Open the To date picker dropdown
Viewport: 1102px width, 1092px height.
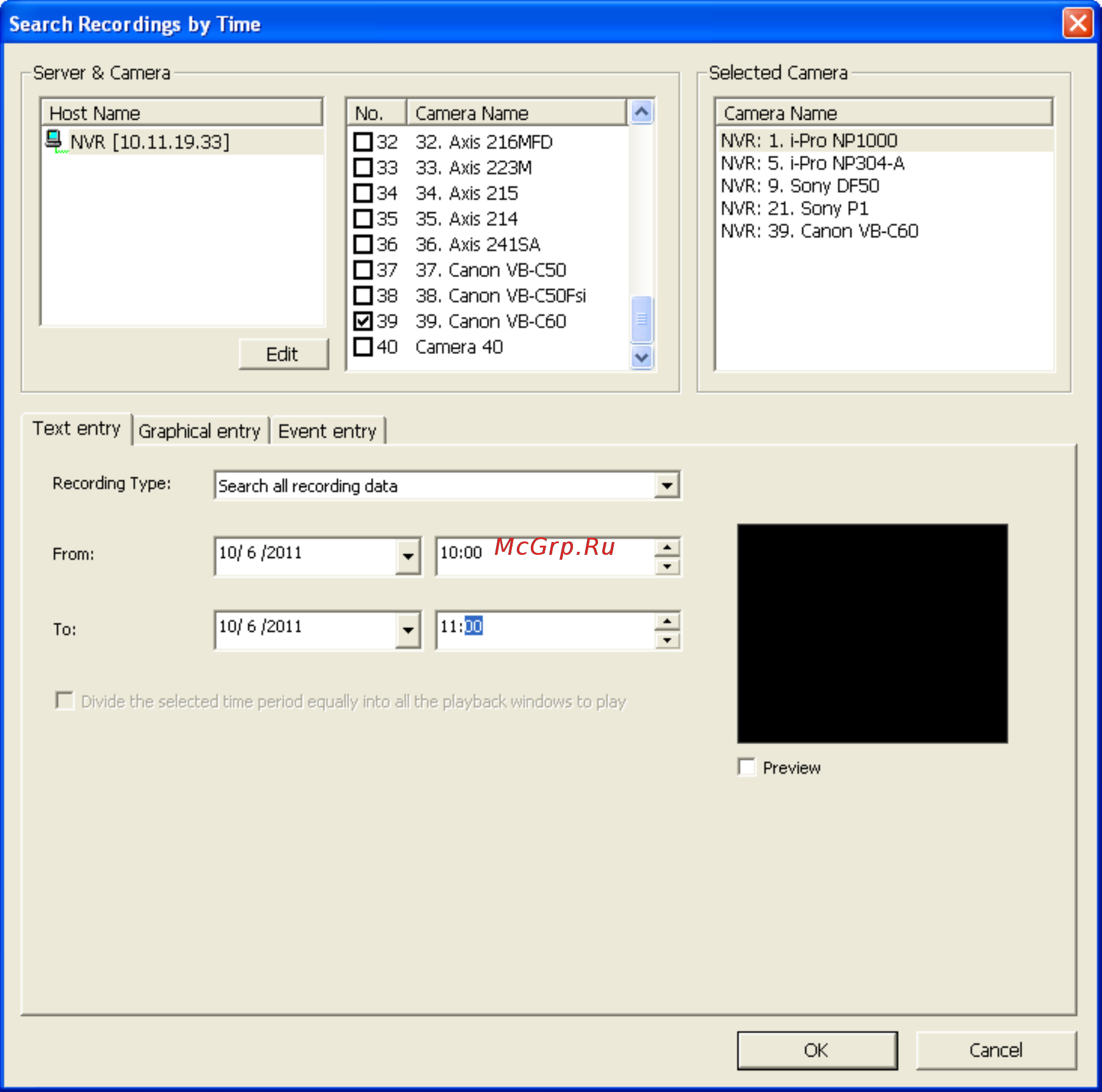[408, 630]
